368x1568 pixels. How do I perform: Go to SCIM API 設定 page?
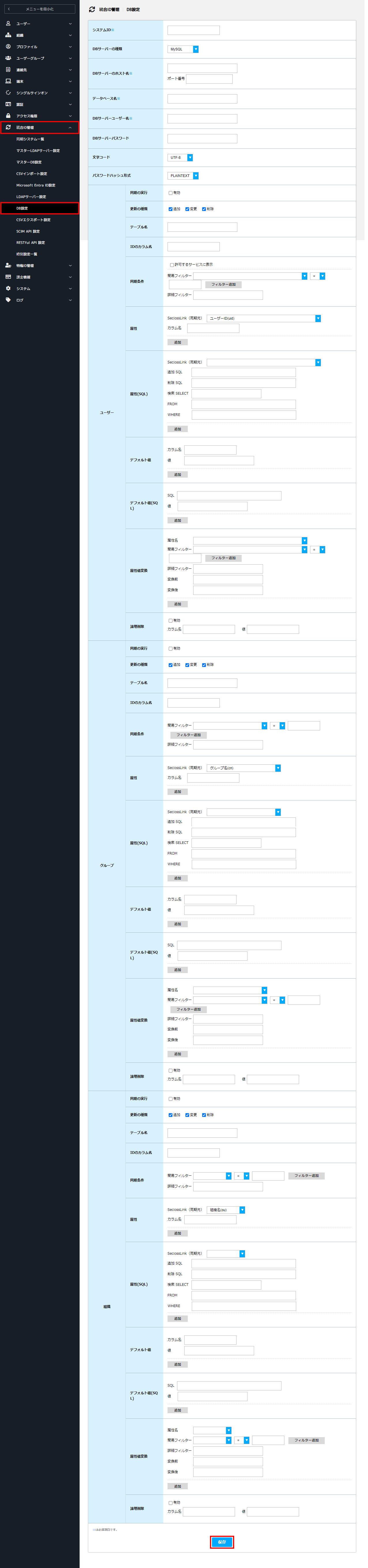coord(28,231)
